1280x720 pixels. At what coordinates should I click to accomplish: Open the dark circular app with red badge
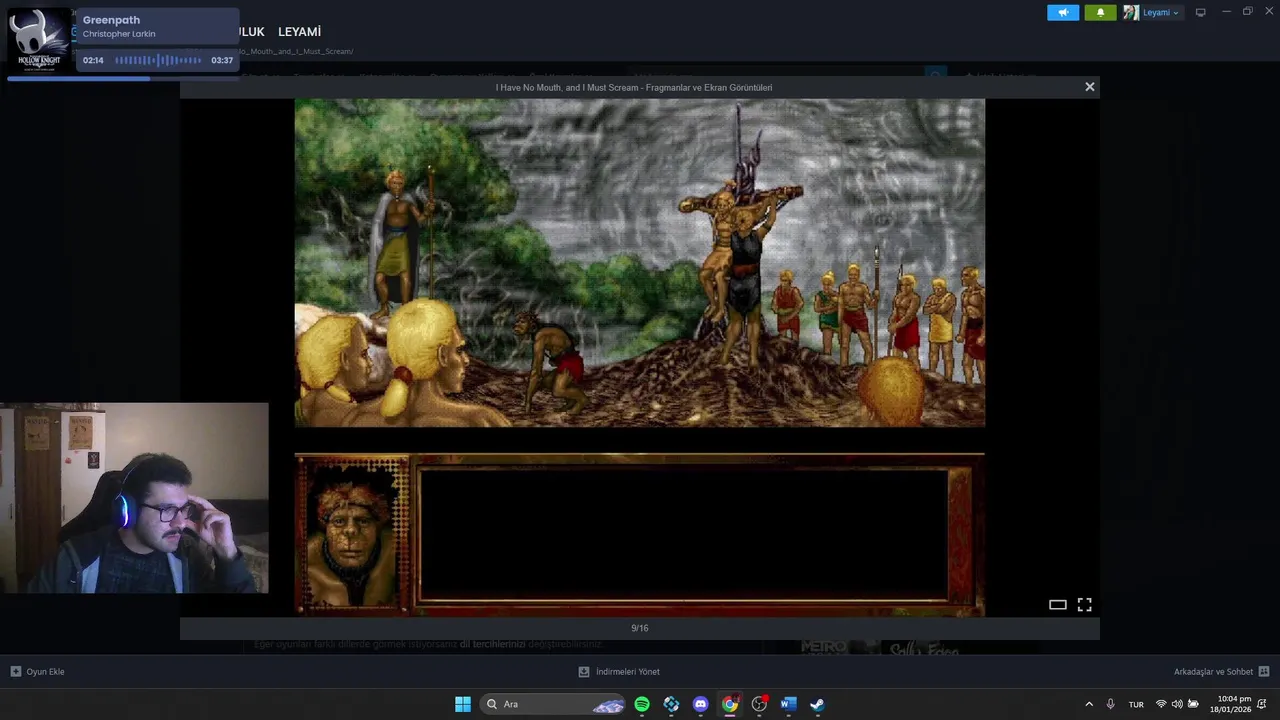759,704
